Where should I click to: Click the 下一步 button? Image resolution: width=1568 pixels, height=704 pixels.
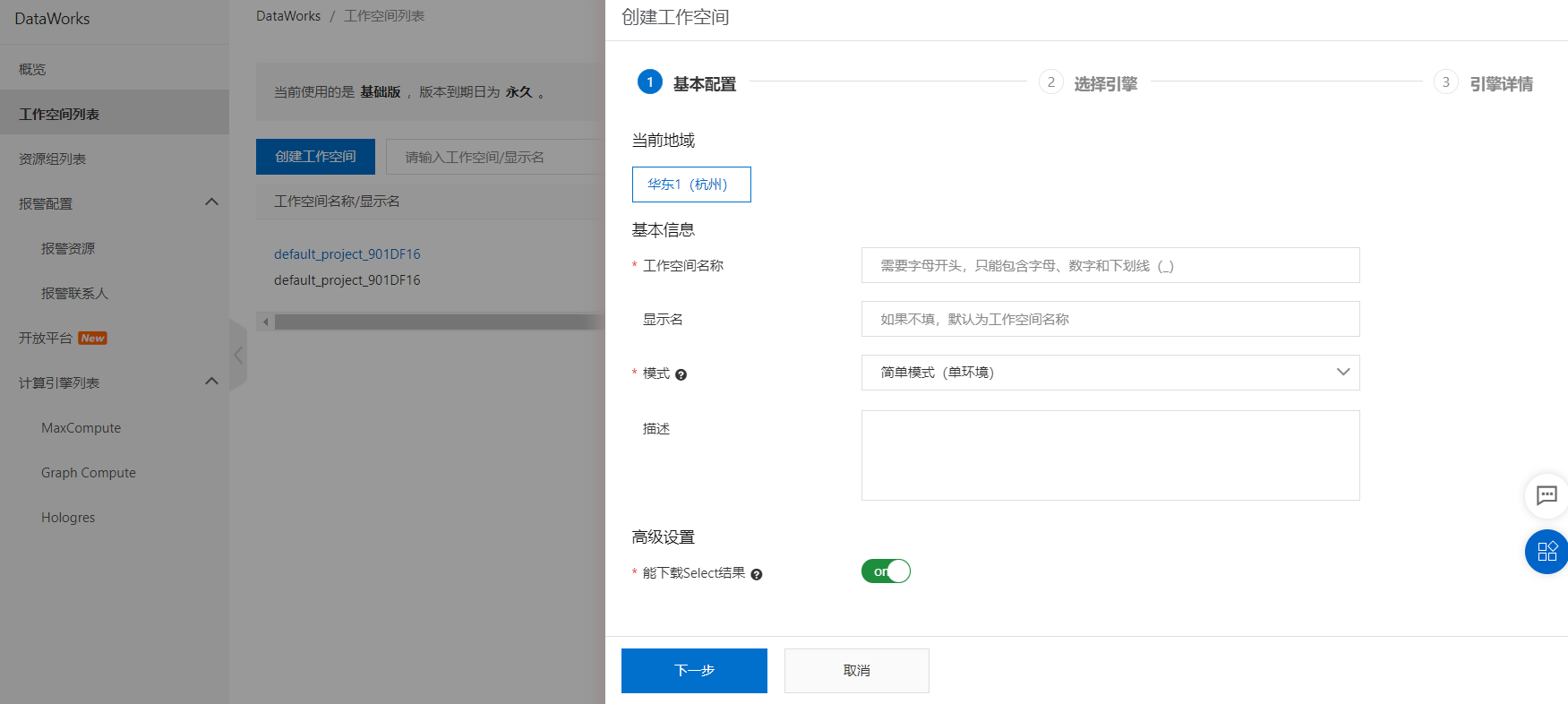(x=694, y=671)
